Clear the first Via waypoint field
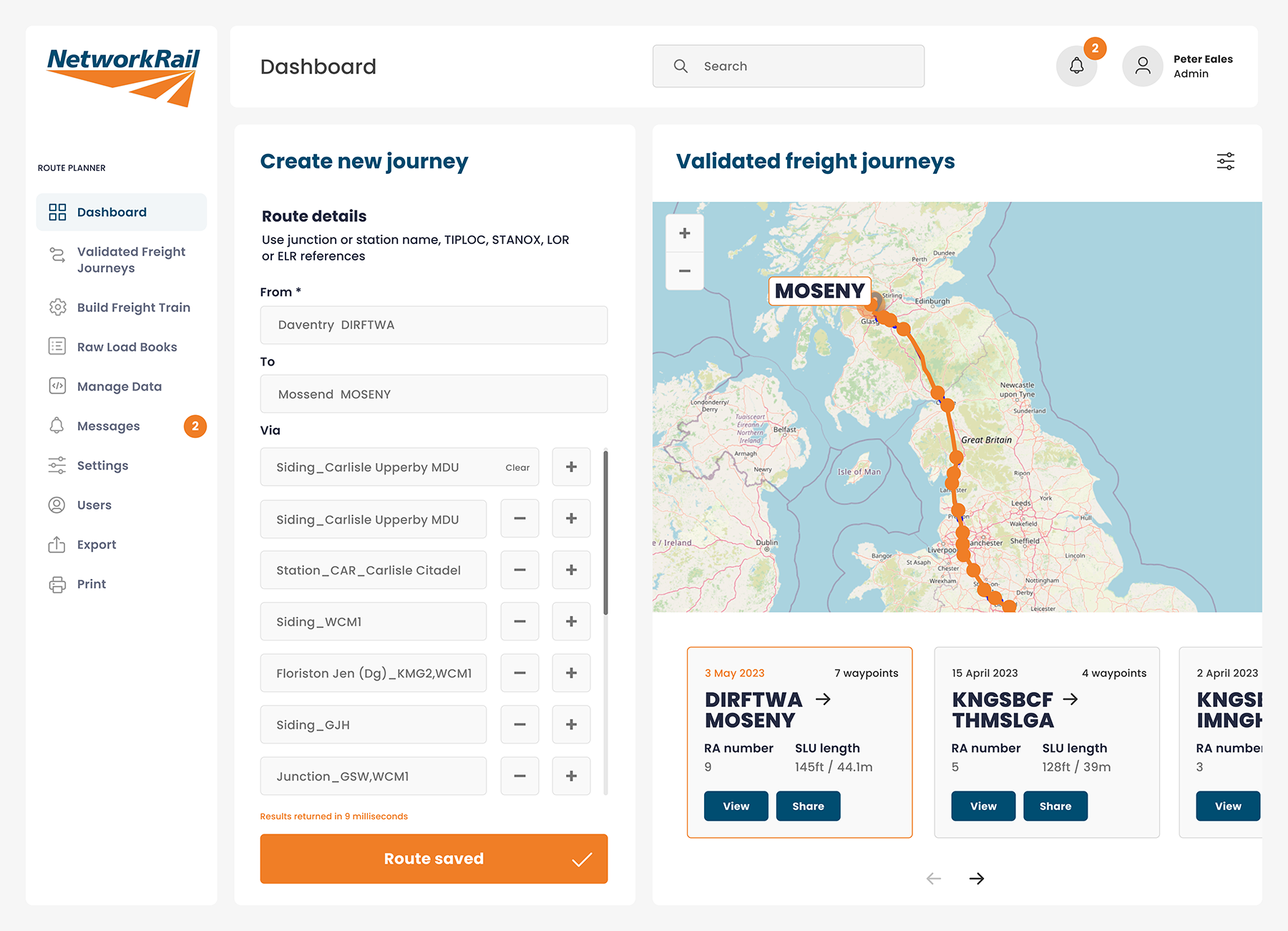The image size is (1288, 931). point(517,467)
